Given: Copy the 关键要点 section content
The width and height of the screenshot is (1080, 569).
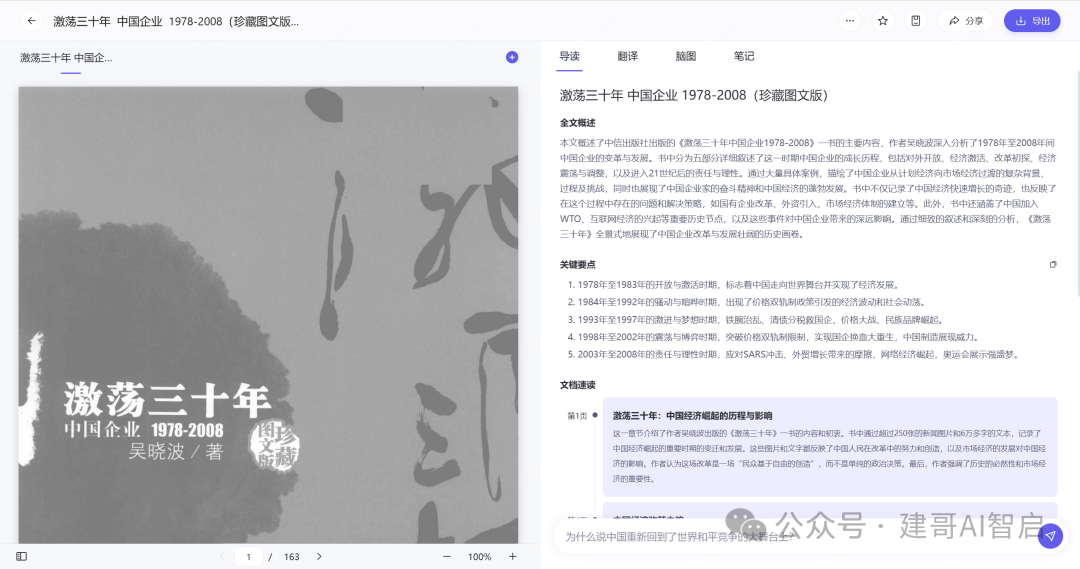Looking at the screenshot, I should tap(1052, 265).
